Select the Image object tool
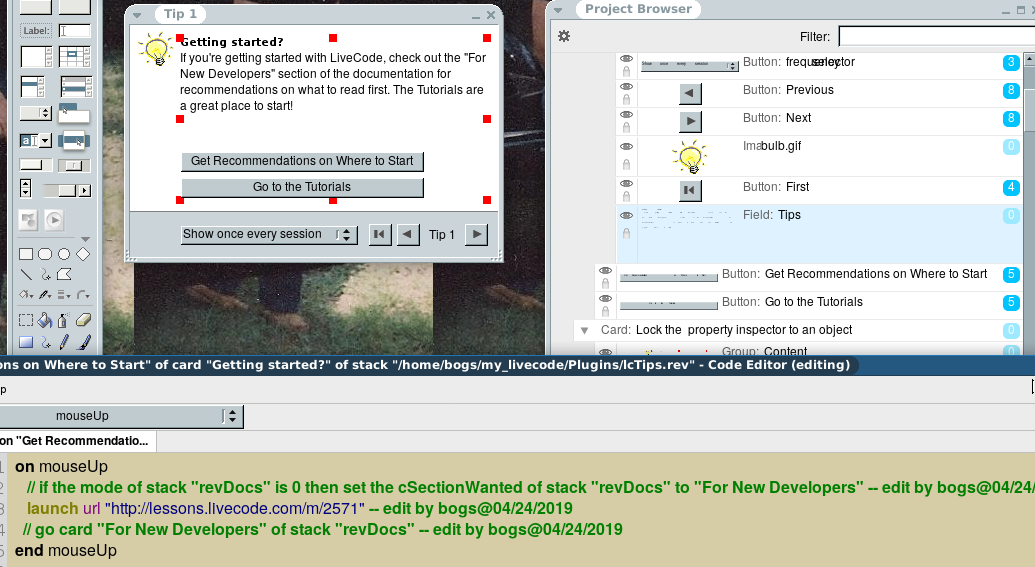 point(28,220)
